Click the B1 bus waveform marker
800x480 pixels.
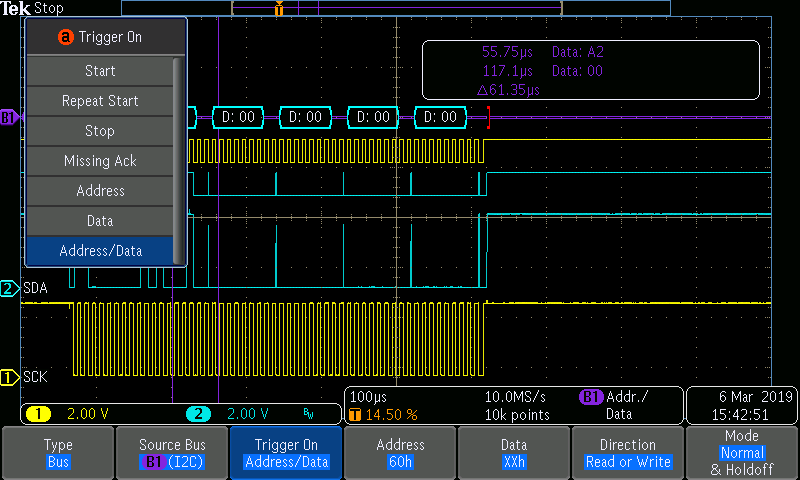9,117
